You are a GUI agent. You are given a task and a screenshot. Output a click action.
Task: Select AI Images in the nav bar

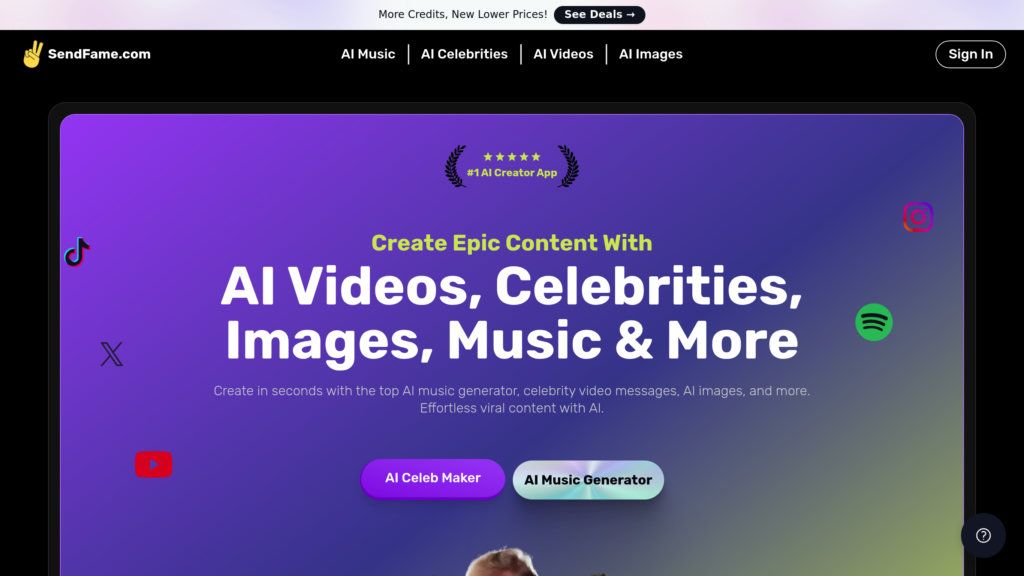650,54
